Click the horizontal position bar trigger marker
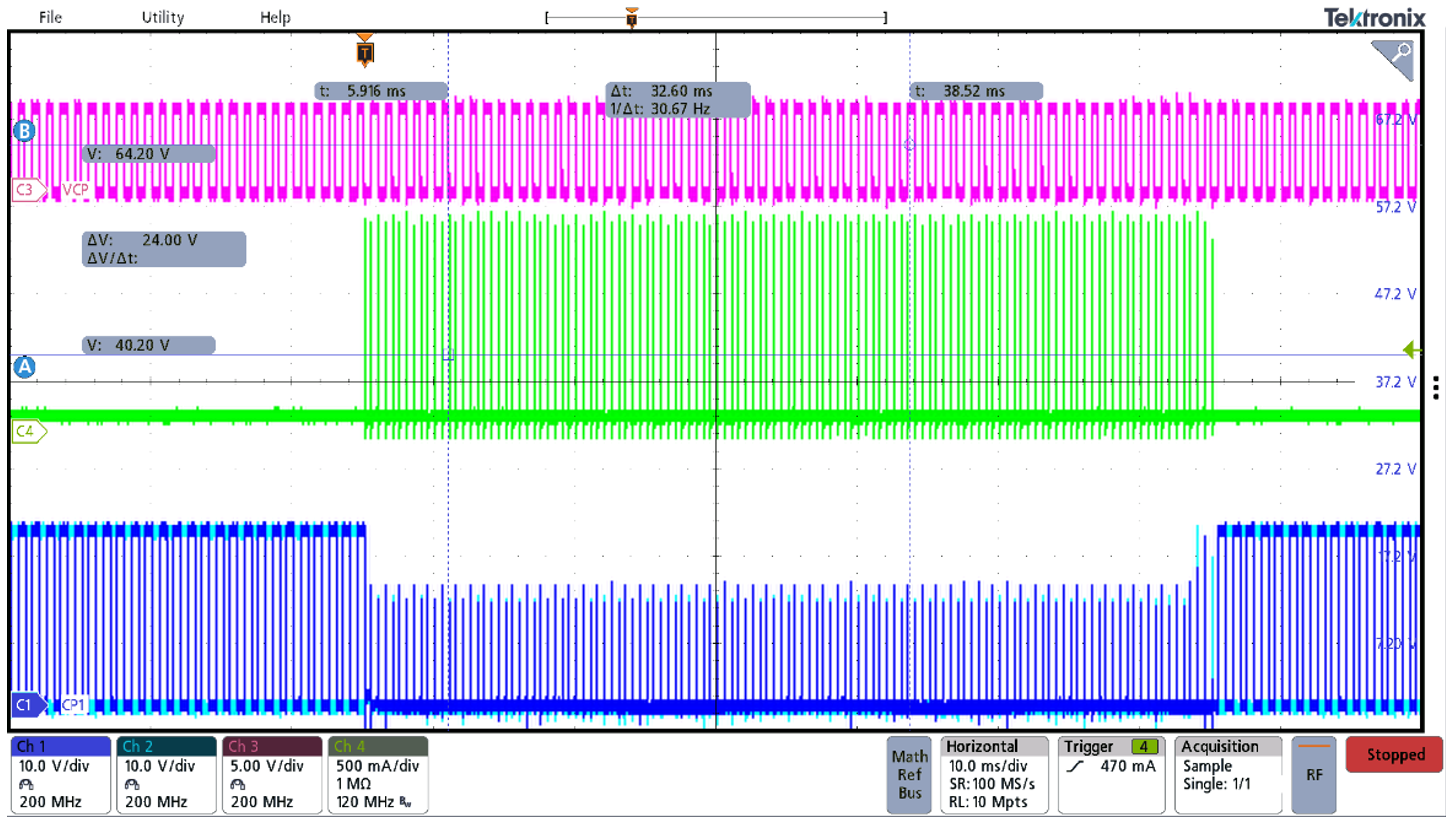1446x817 pixels. click(x=631, y=17)
